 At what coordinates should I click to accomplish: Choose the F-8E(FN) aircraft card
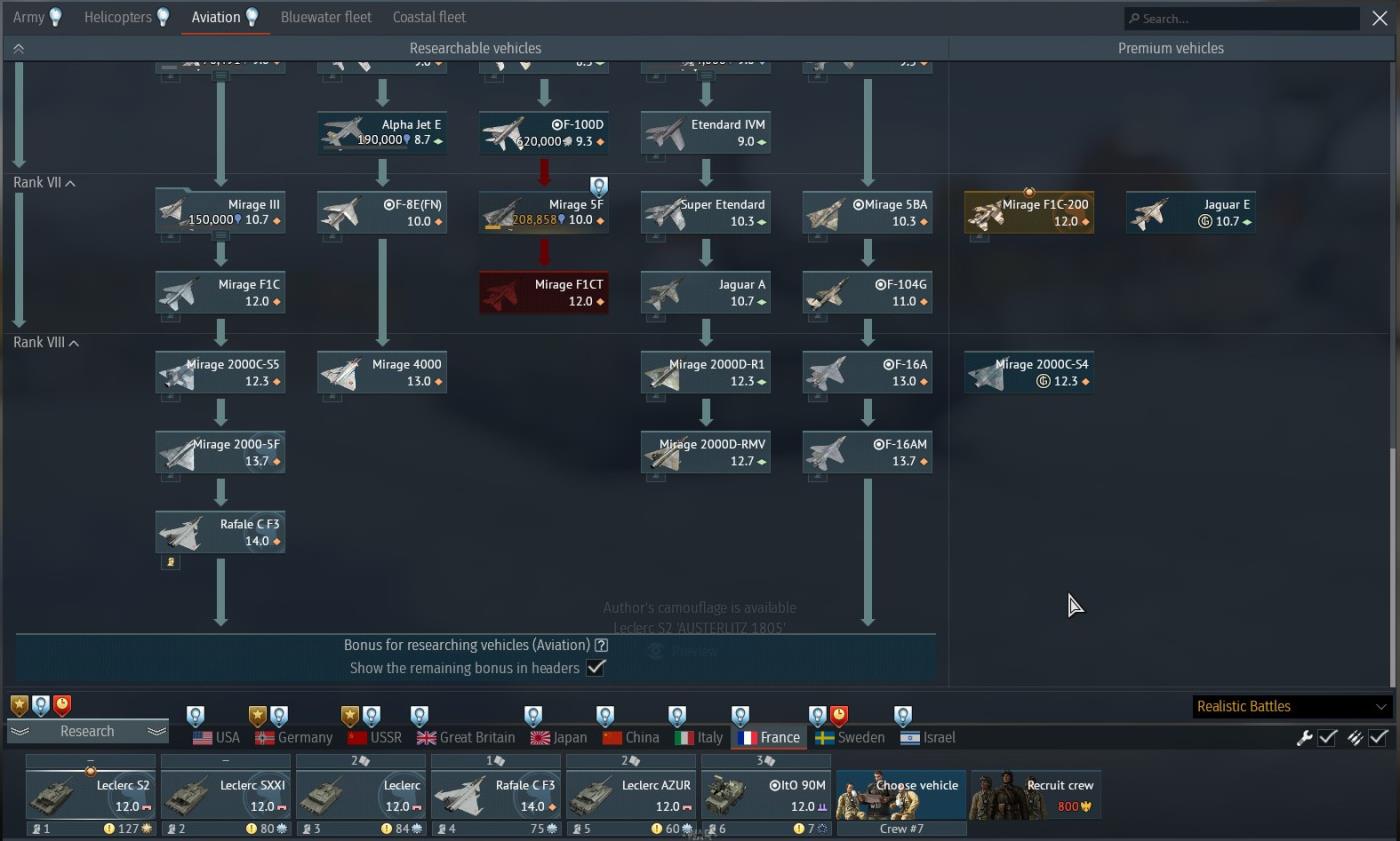(x=382, y=212)
